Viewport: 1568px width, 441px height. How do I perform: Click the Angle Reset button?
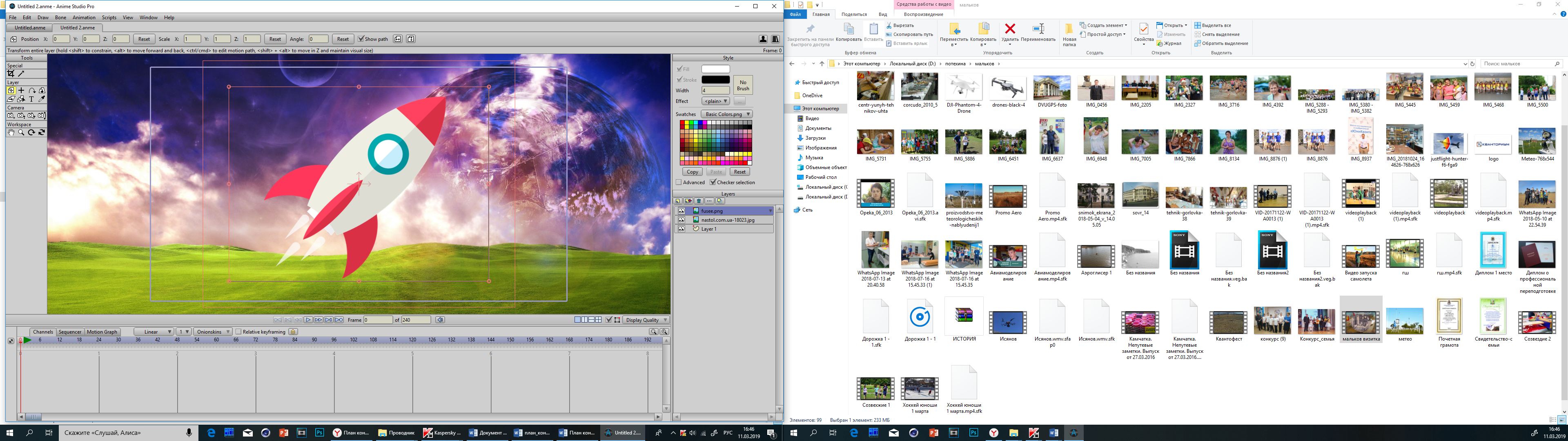coord(343,39)
